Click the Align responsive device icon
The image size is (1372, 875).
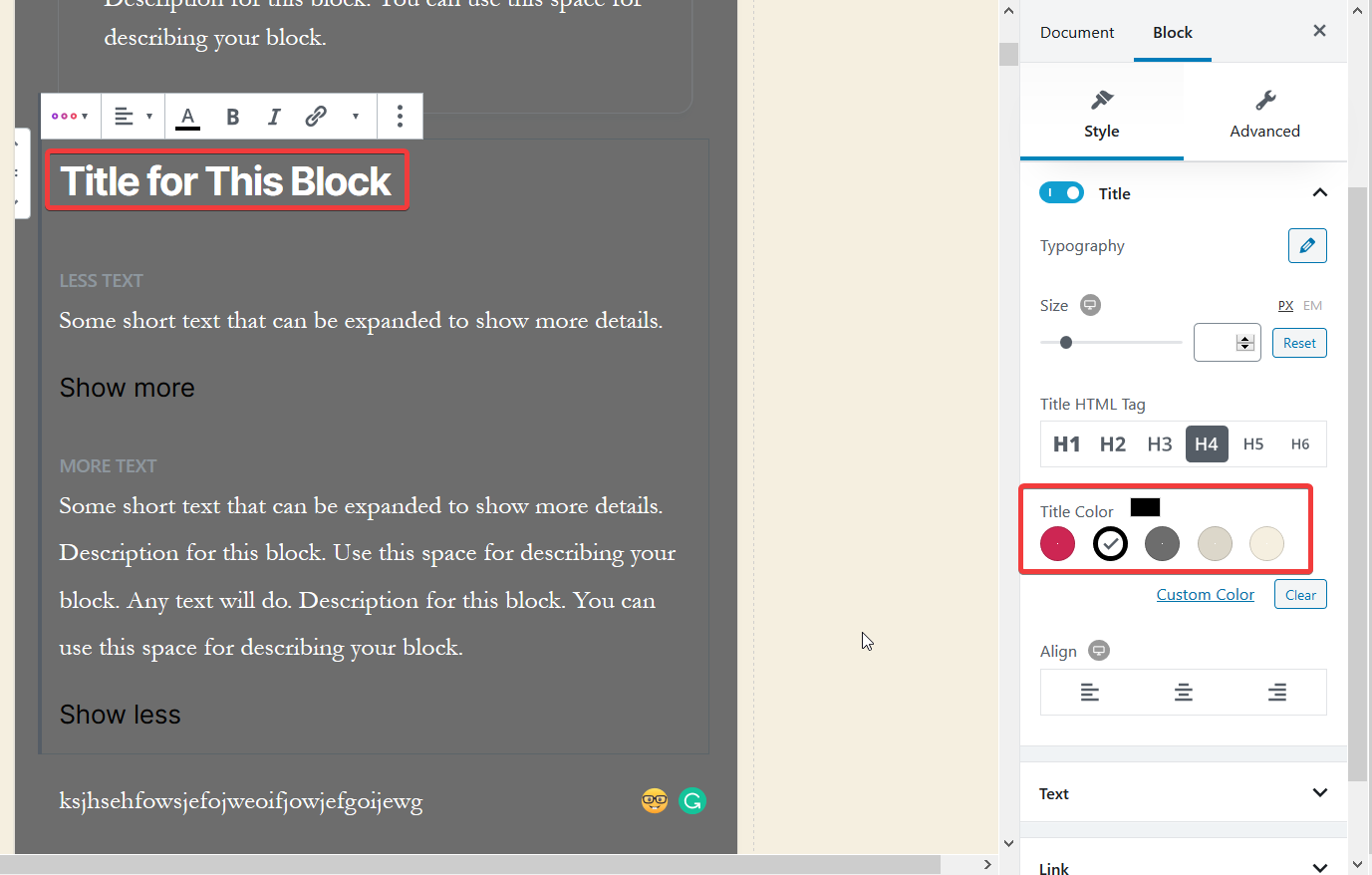click(x=1099, y=651)
